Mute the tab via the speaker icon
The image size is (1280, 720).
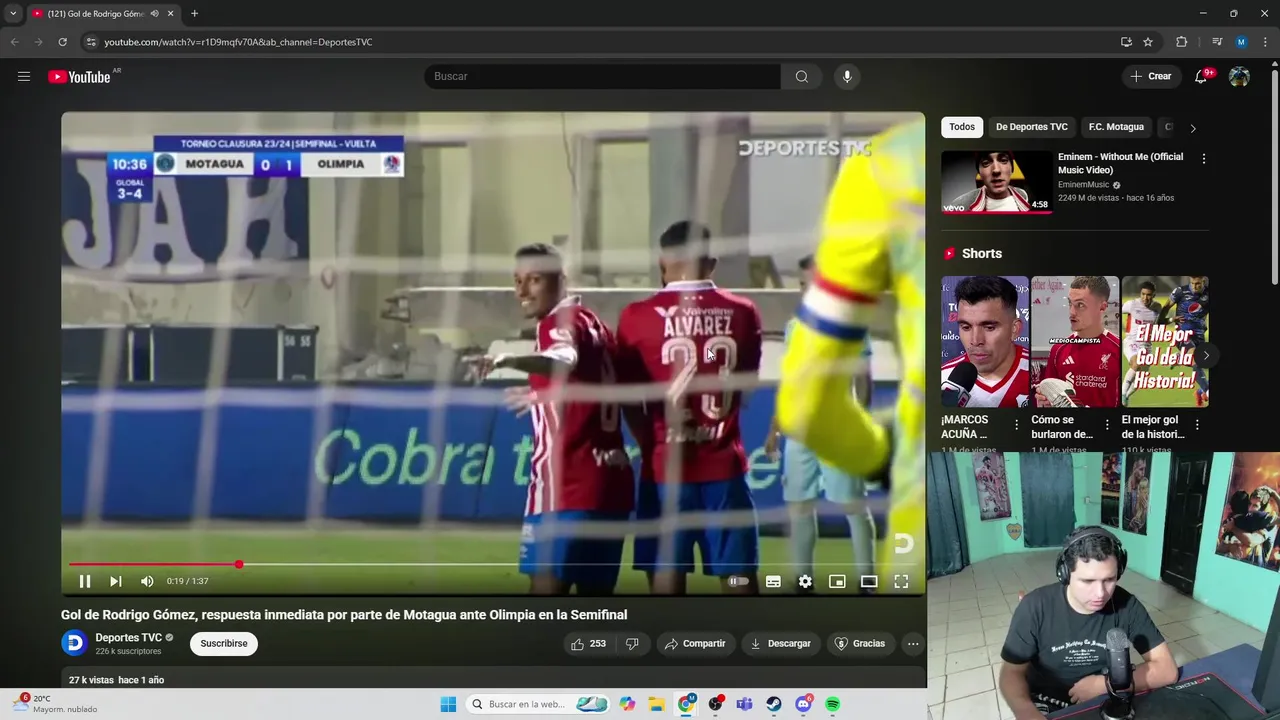point(154,14)
